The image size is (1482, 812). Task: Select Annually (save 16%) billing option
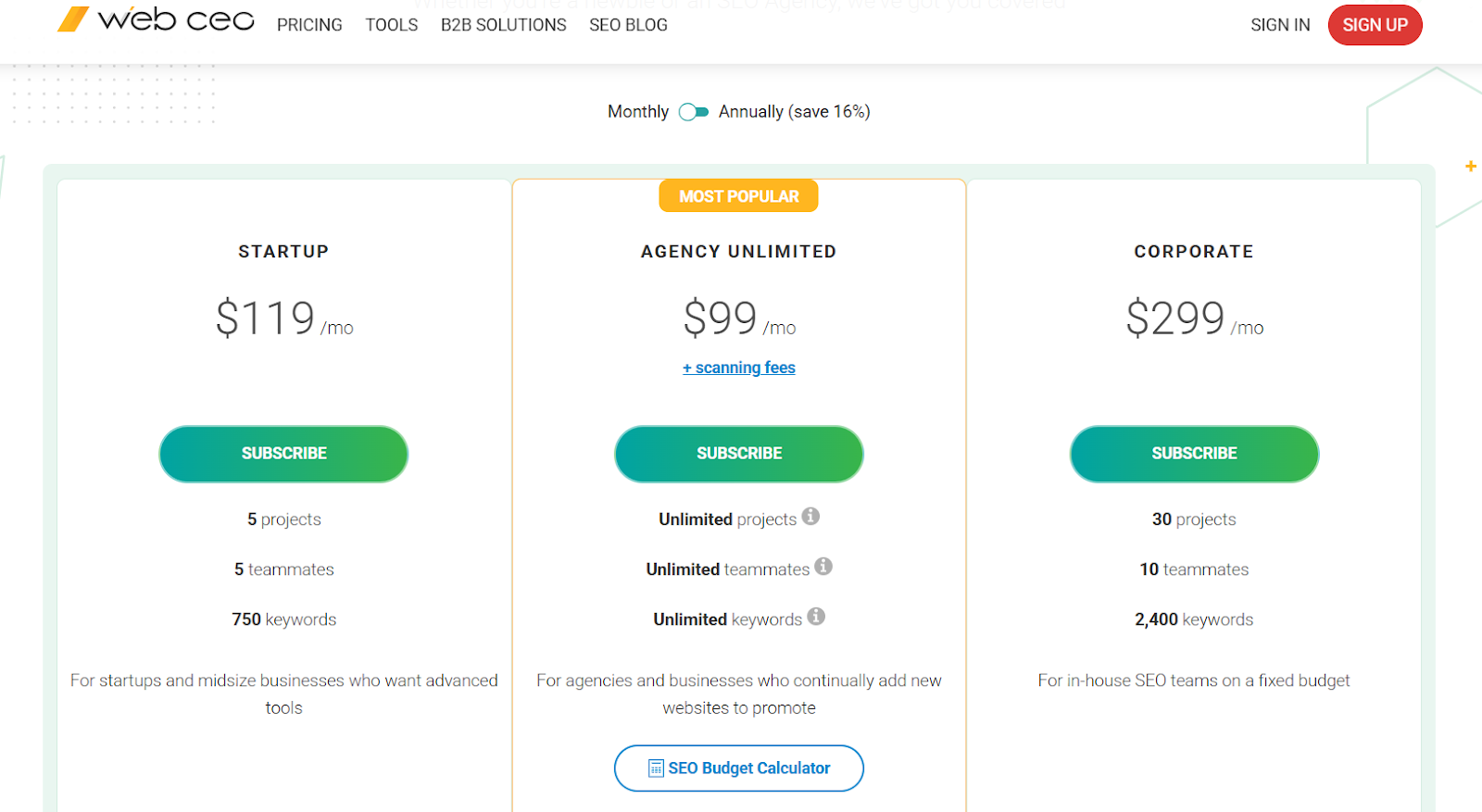(x=794, y=112)
